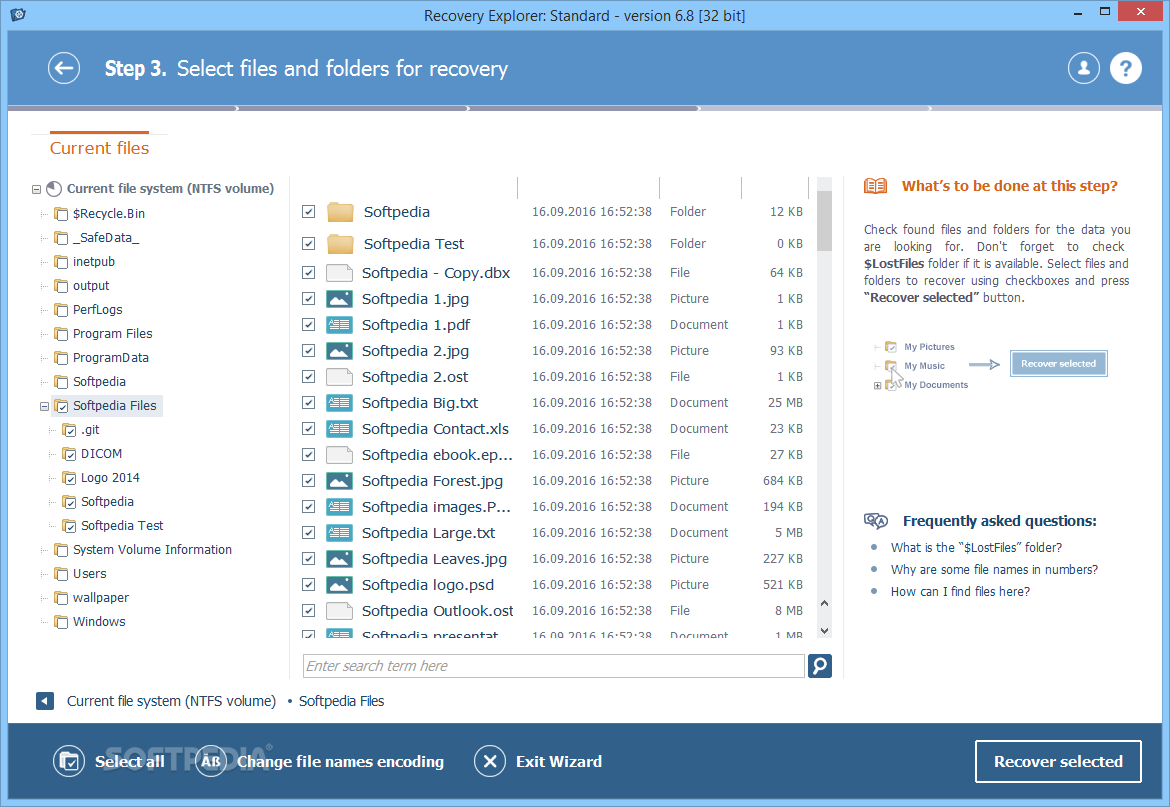Click the Softpedia logo.psd picture icon
Image resolution: width=1170 pixels, height=807 pixels.
(x=340, y=585)
